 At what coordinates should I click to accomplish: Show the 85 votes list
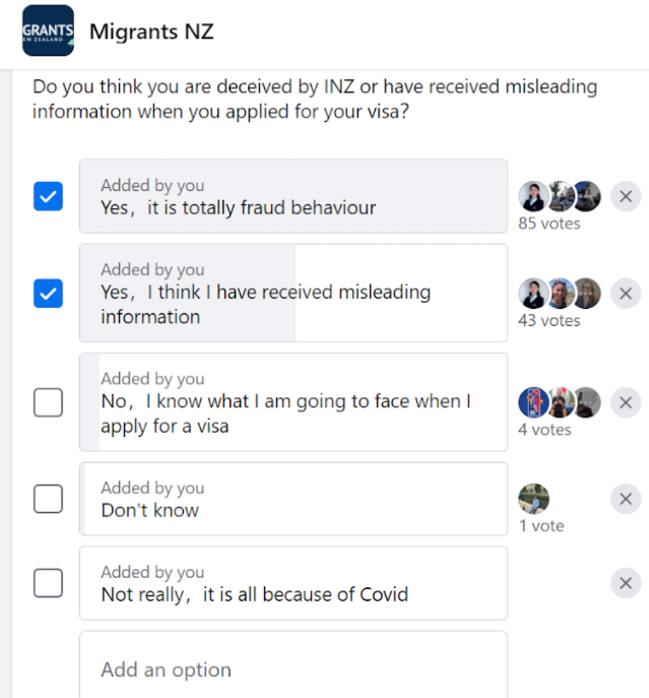(x=549, y=223)
